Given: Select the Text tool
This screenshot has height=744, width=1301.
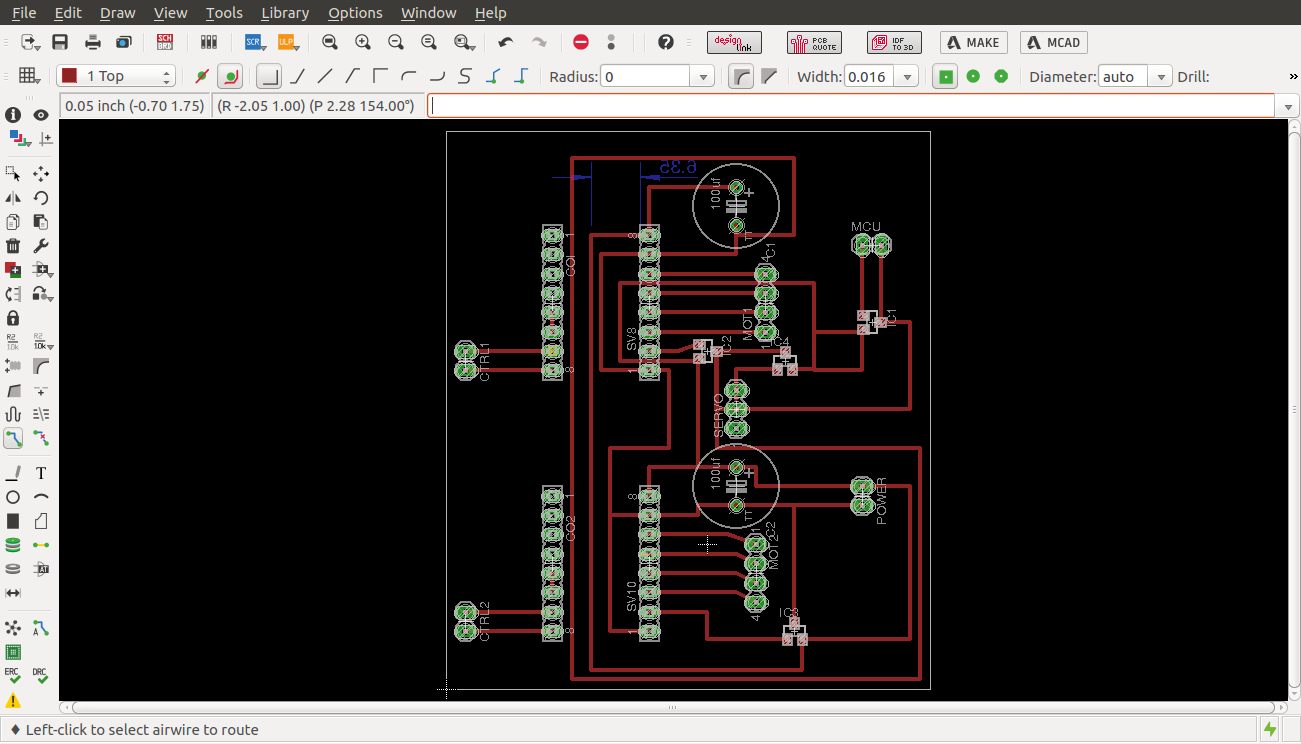Looking at the screenshot, I should click(41, 473).
